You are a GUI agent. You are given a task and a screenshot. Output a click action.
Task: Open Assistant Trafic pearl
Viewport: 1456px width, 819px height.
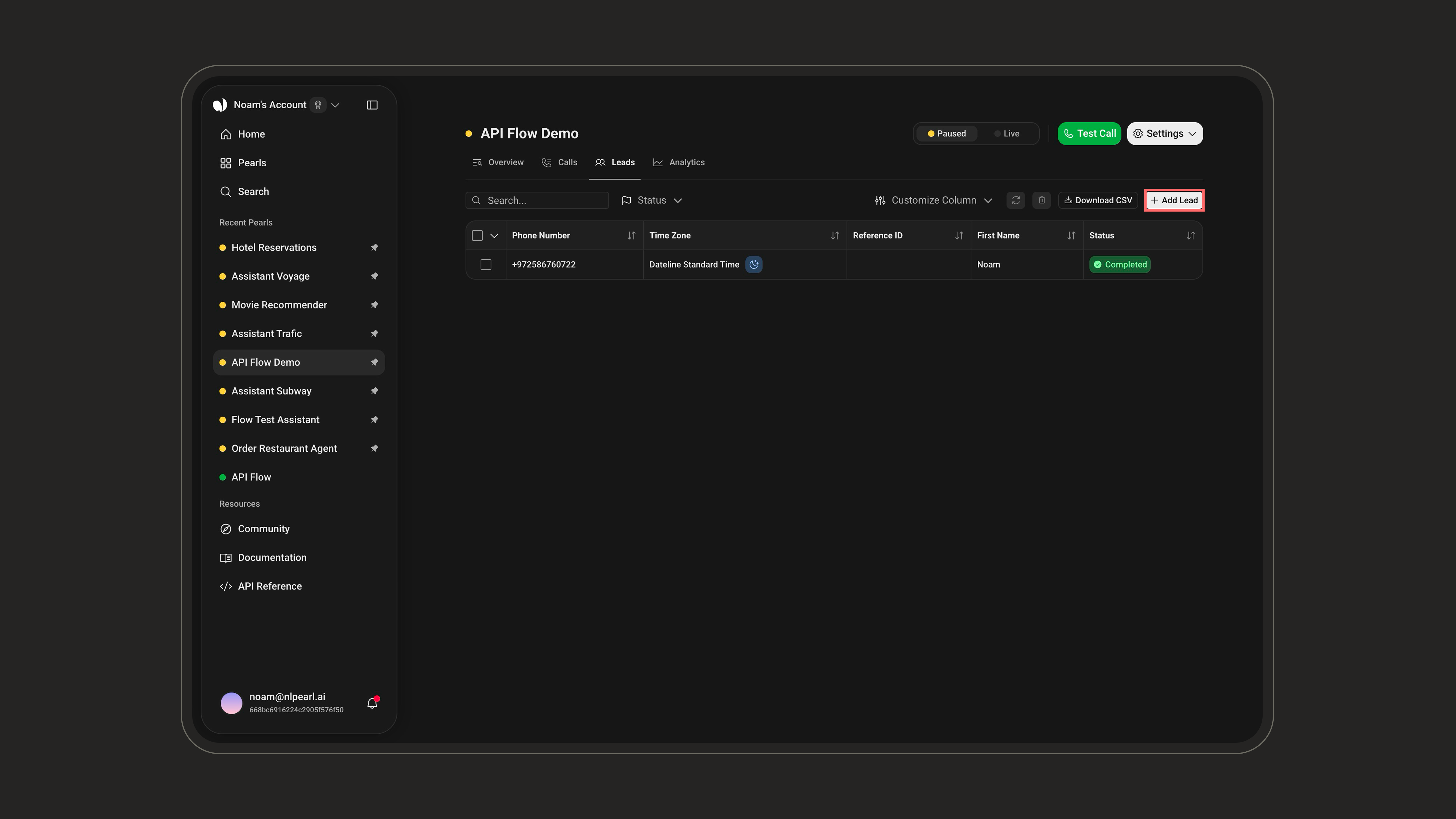point(266,334)
